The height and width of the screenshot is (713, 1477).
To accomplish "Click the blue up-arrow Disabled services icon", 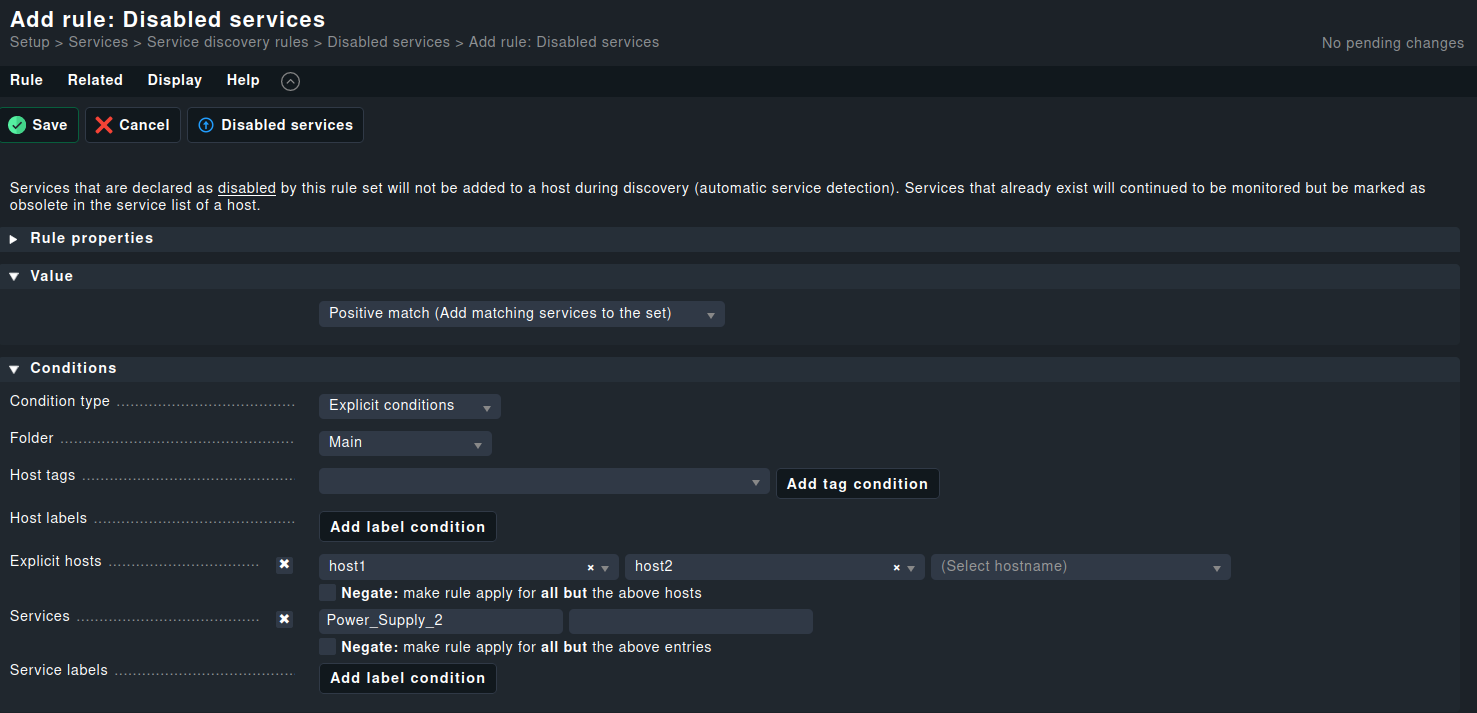I will [x=206, y=125].
